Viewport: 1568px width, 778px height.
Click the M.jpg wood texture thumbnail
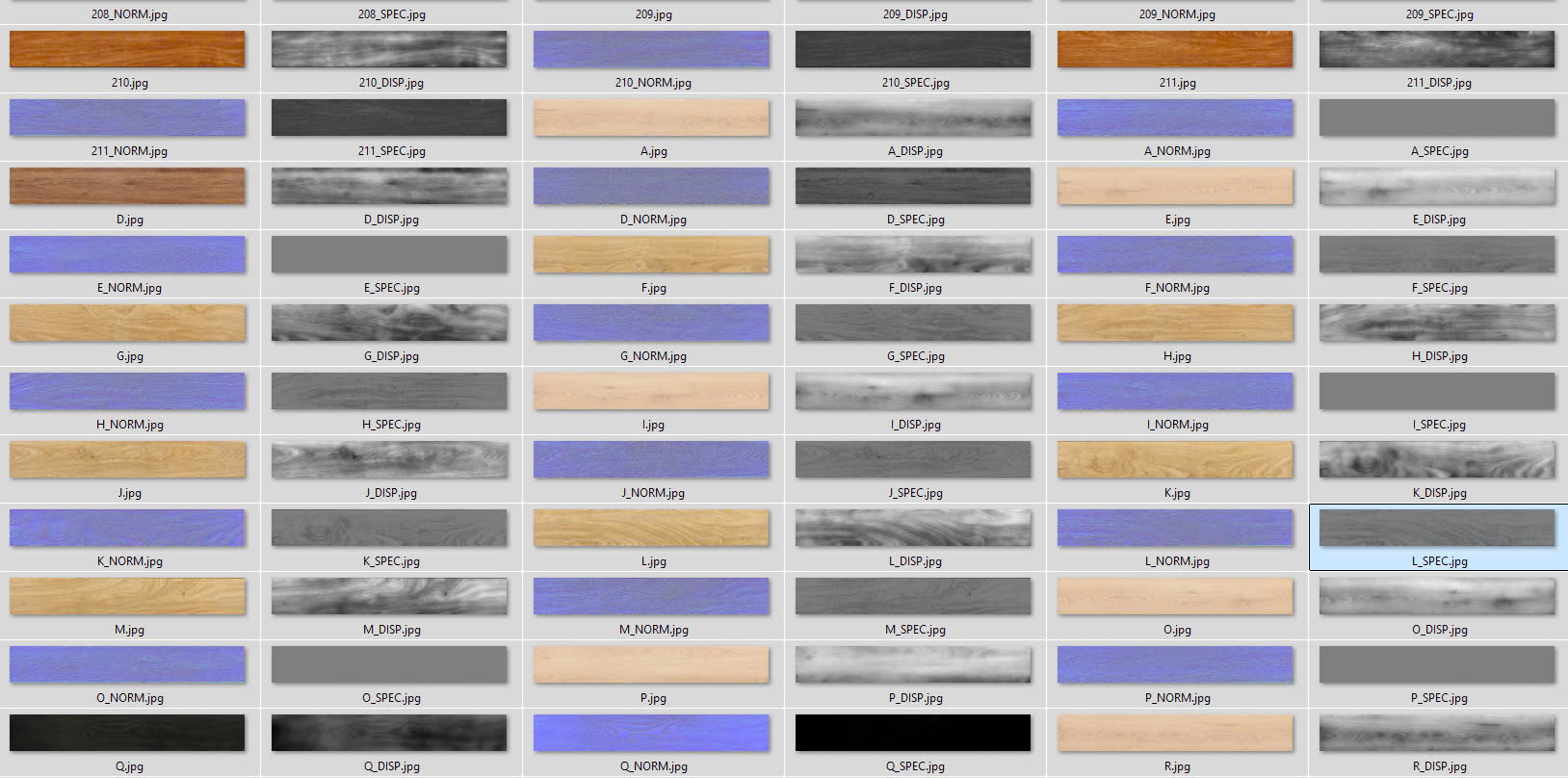pyautogui.click(x=127, y=596)
